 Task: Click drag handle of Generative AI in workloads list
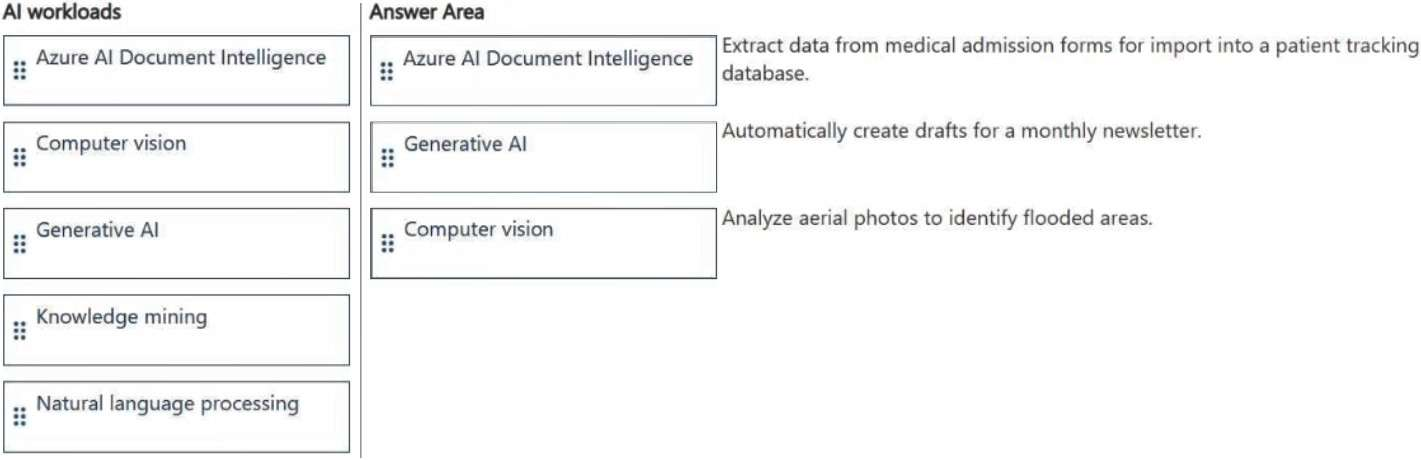[x=19, y=244]
